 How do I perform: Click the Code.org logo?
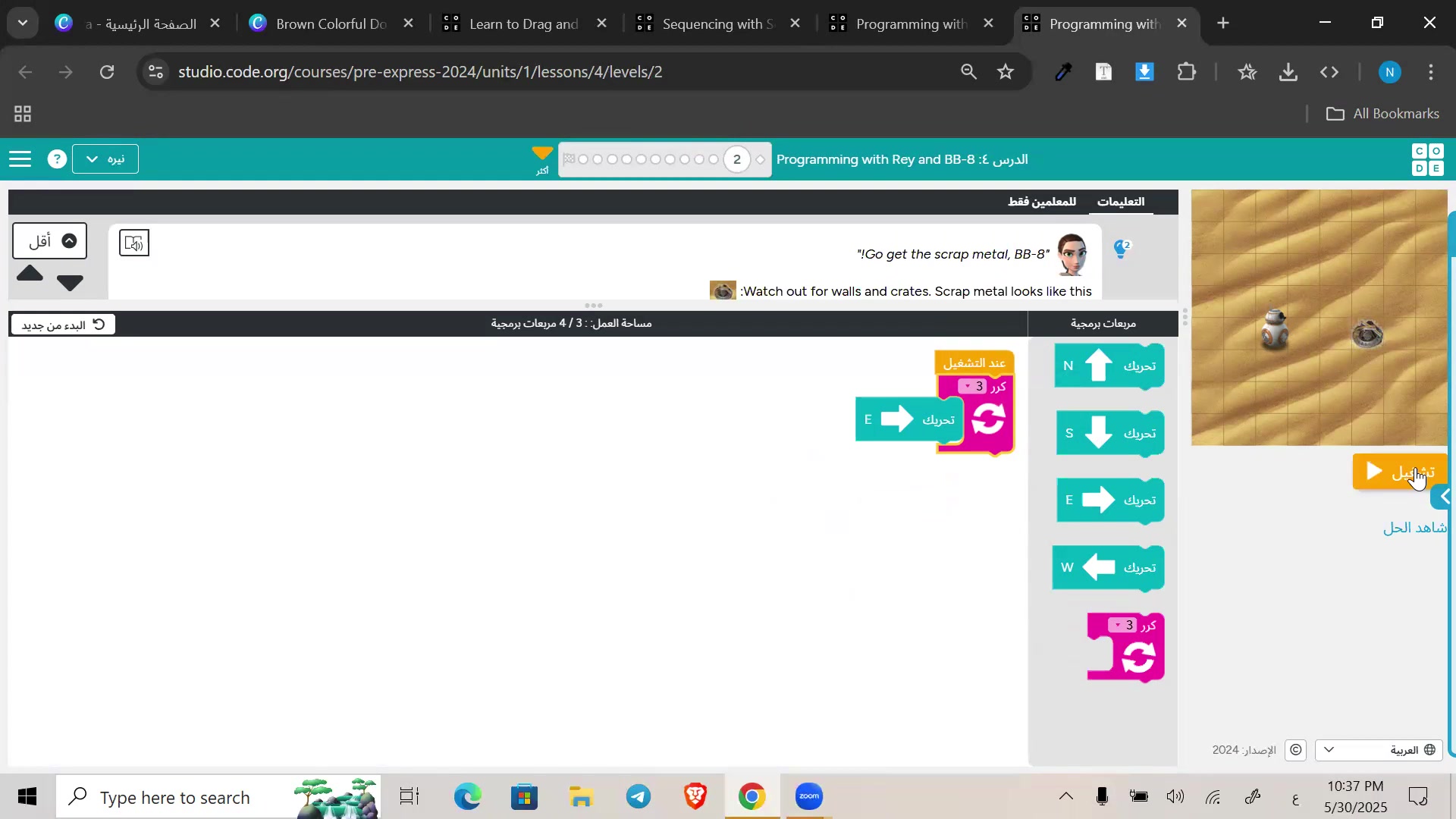pyautogui.click(x=1428, y=159)
